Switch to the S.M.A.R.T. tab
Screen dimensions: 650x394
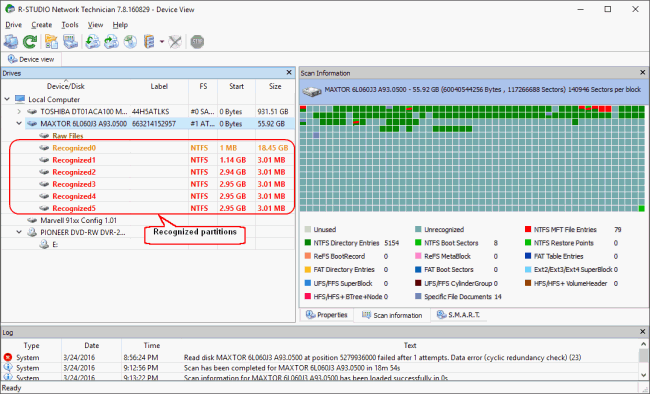click(459, 315)
